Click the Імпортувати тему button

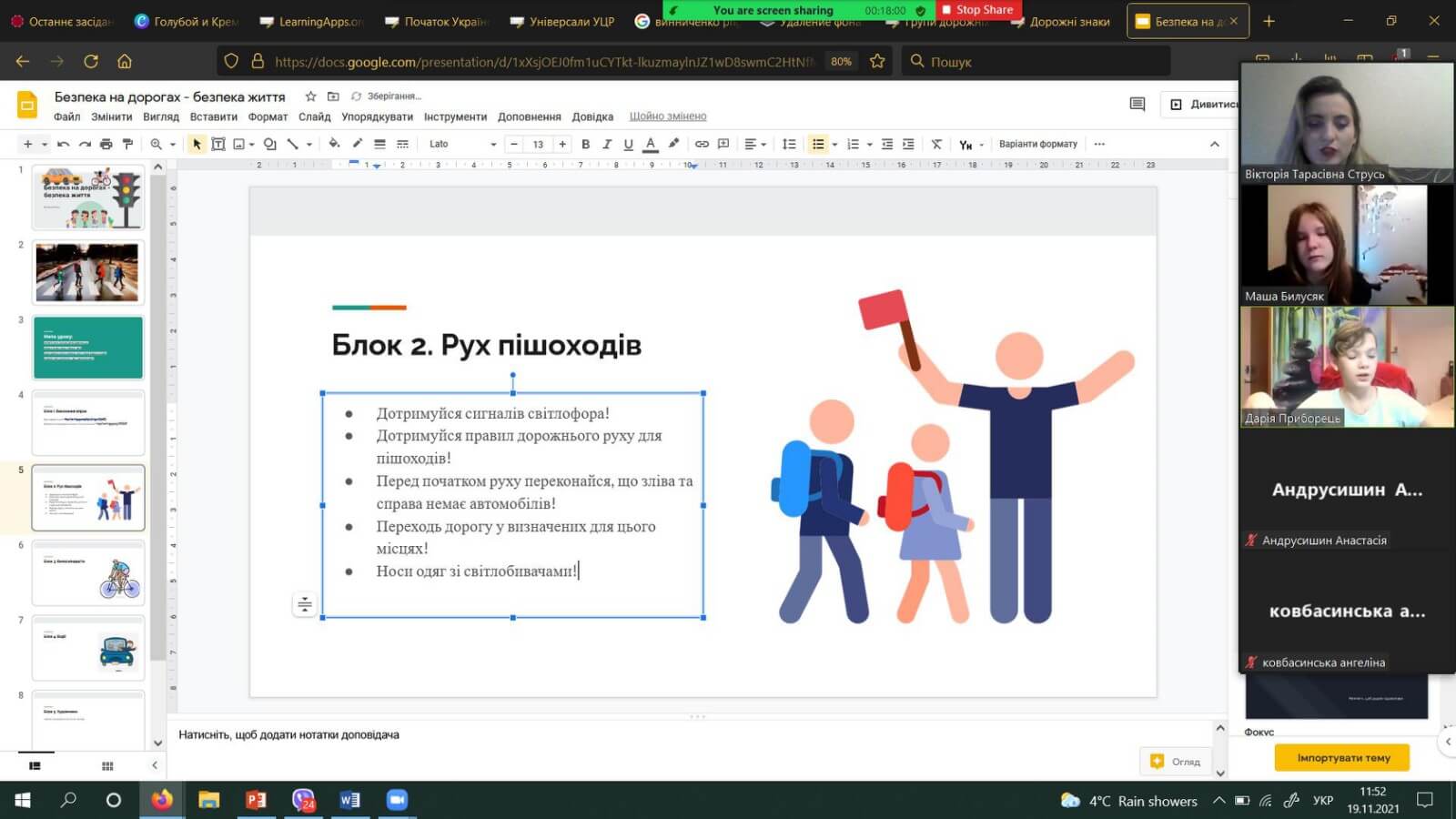click(x=1342, y=757)
